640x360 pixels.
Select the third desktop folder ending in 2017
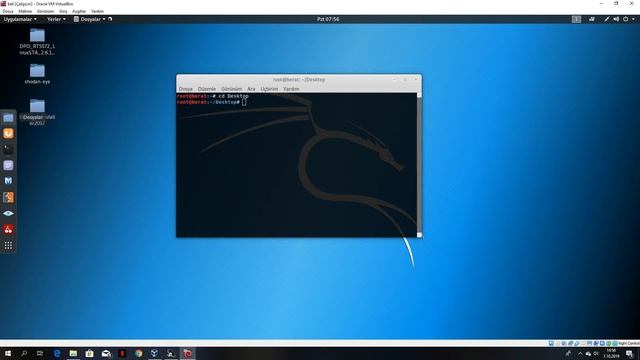(37, 112)
